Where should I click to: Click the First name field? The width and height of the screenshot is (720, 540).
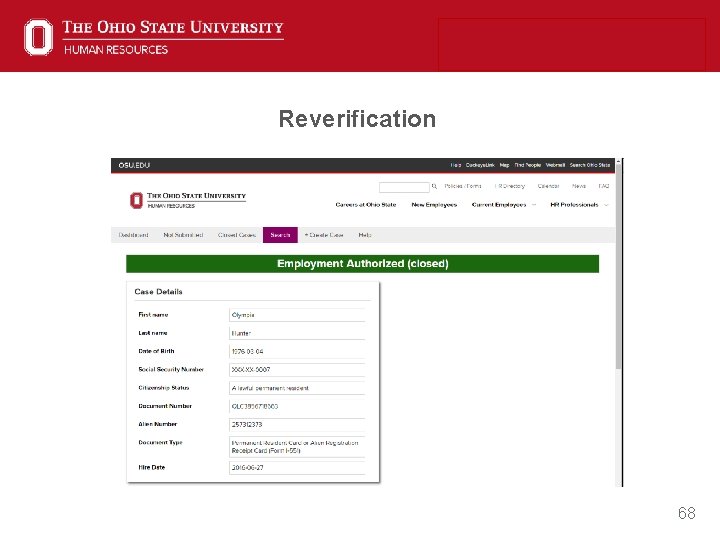point(297,315)
